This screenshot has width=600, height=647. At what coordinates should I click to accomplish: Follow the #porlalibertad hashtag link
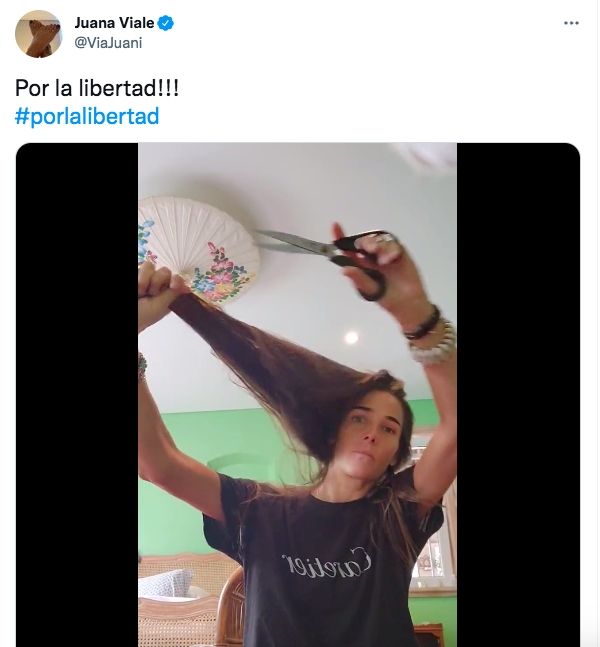tap(87, 116)
